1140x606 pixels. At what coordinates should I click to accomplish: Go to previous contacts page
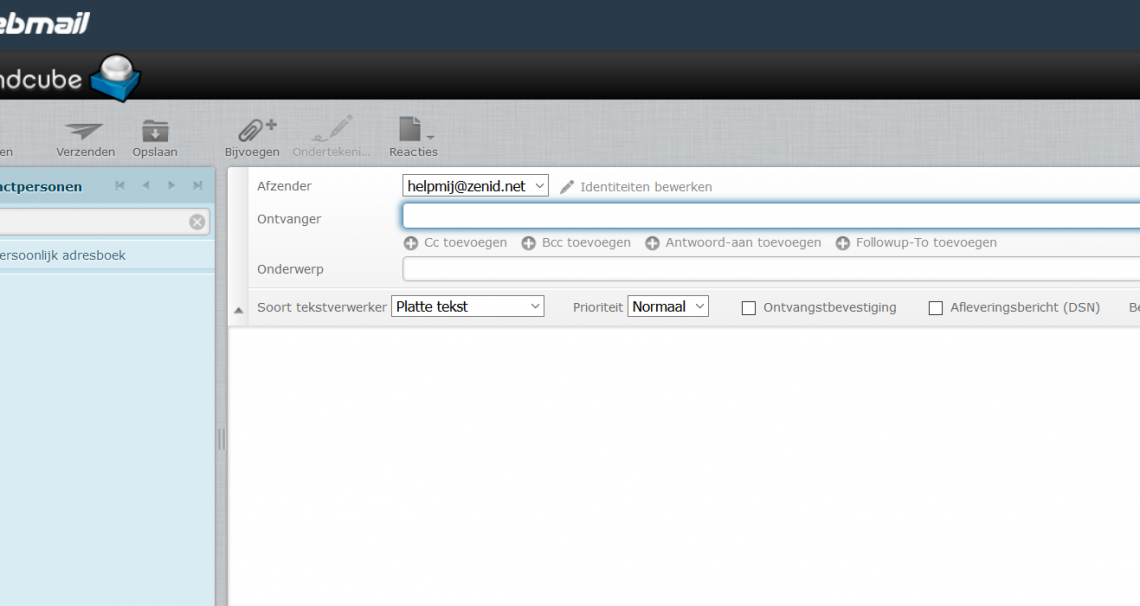[x=146, y=185]
